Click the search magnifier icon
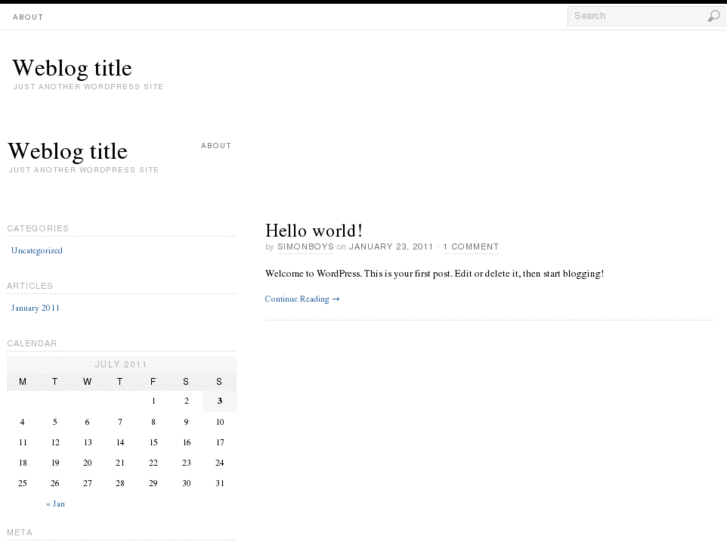 click(x=714, y=16)
